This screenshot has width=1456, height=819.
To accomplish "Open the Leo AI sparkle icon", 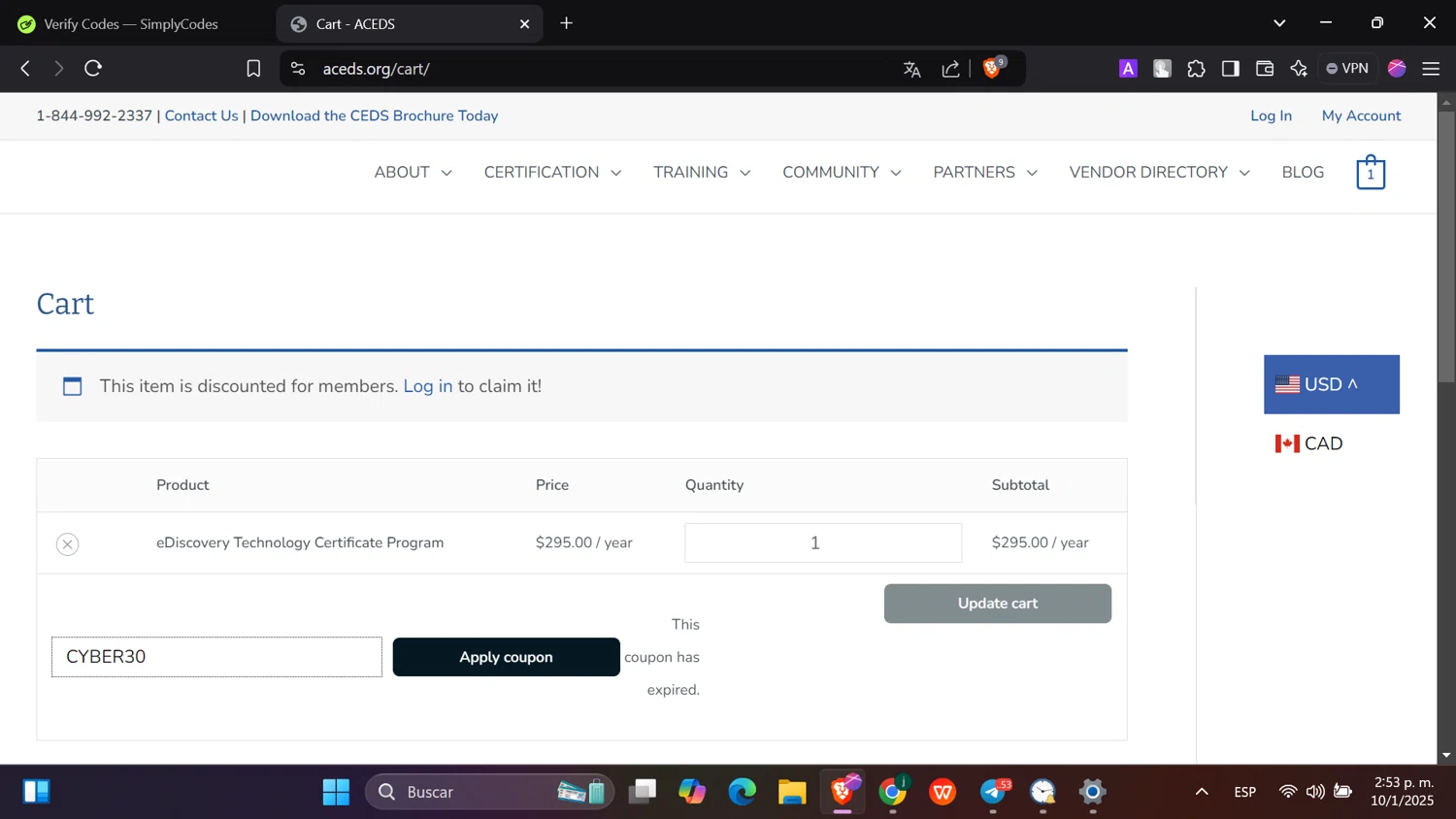I will 1299,68.
